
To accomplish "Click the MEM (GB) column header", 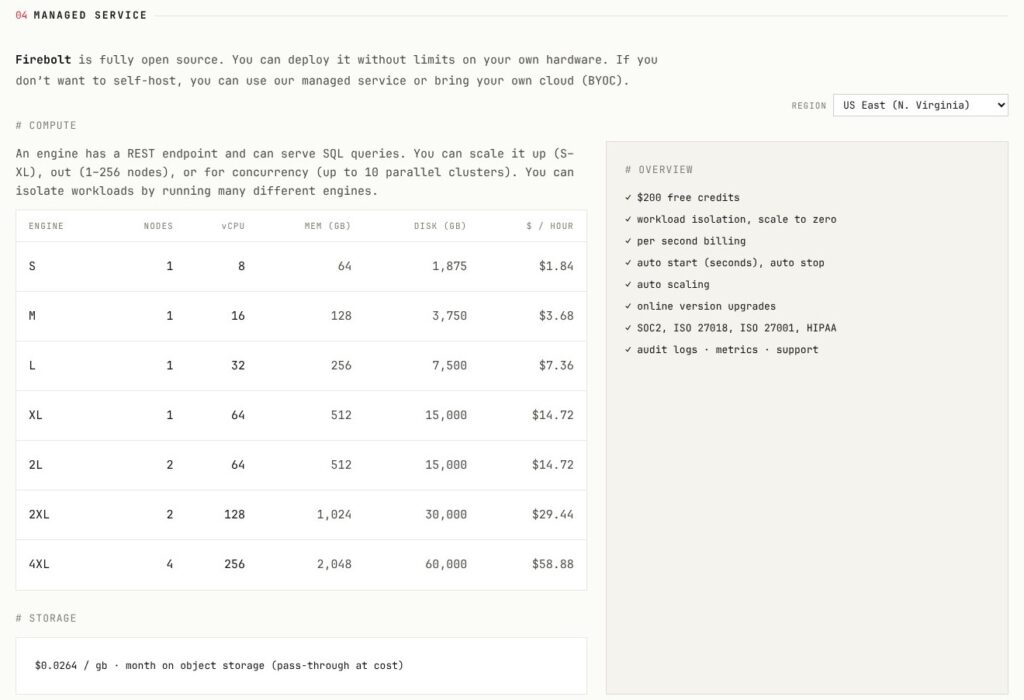I will tap(327, 226).
